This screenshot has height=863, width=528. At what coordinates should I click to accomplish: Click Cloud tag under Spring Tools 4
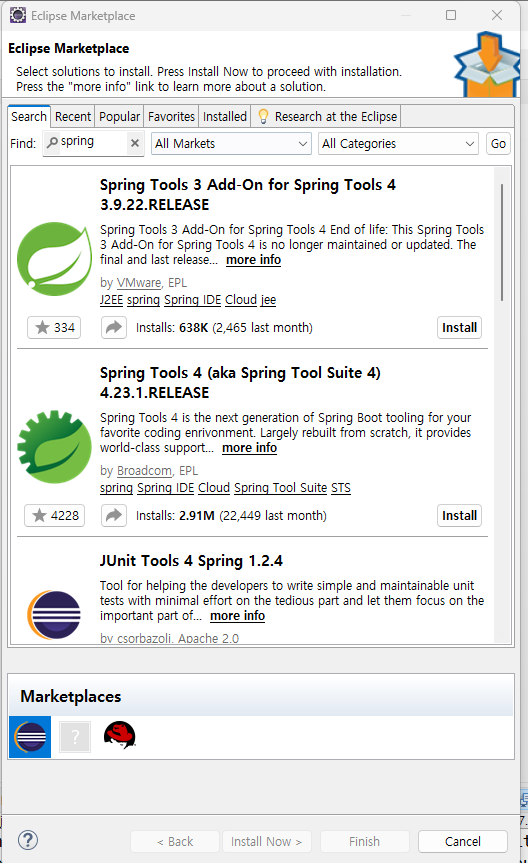pos(214,488)
